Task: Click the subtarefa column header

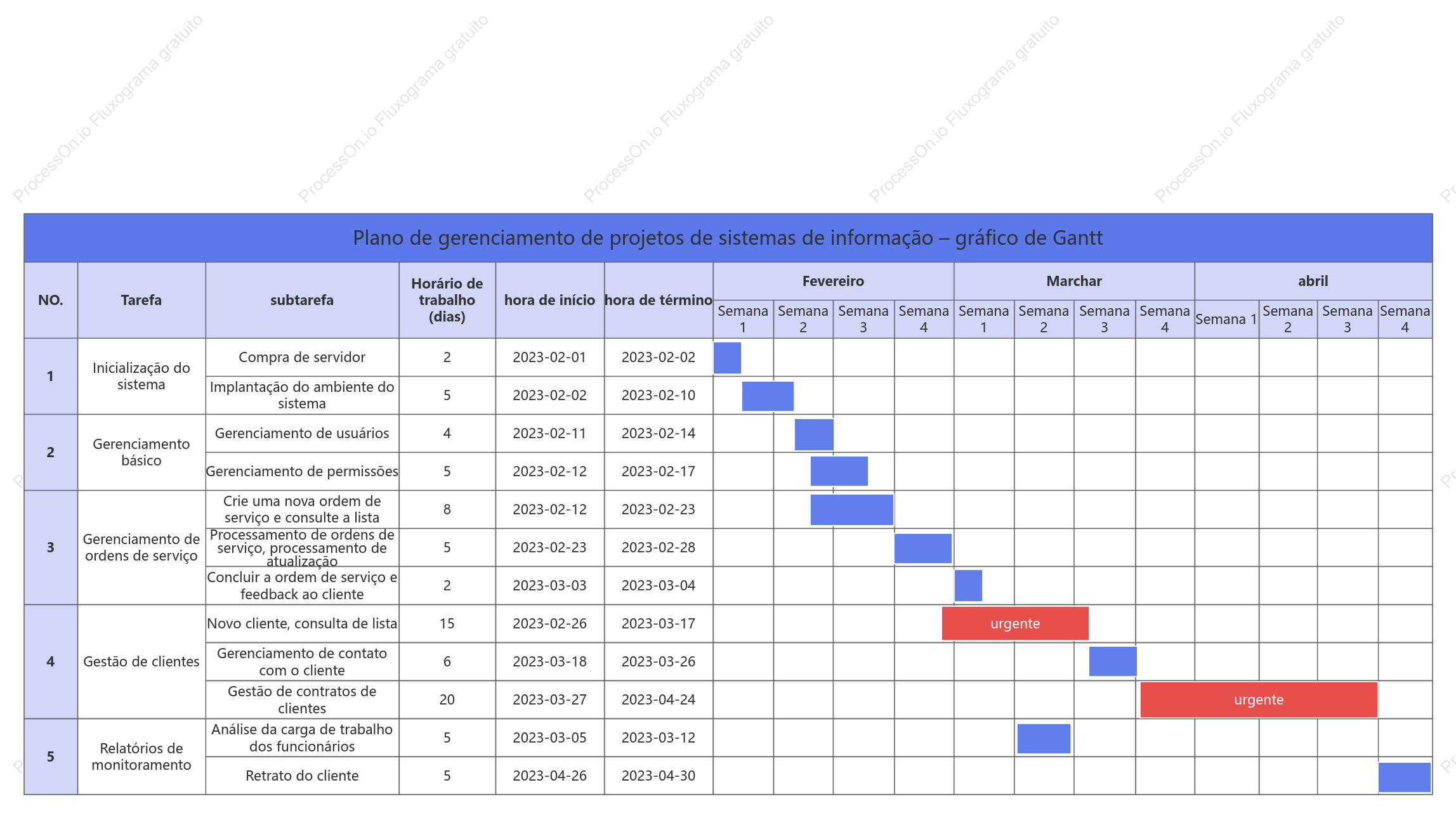Action: (x=302, y=300)
